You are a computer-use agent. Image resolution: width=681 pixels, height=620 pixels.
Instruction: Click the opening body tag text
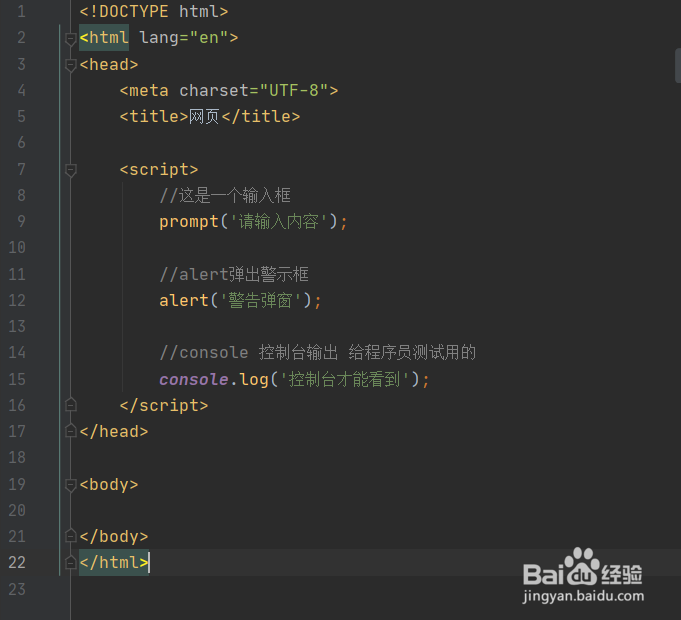(109, 485)
